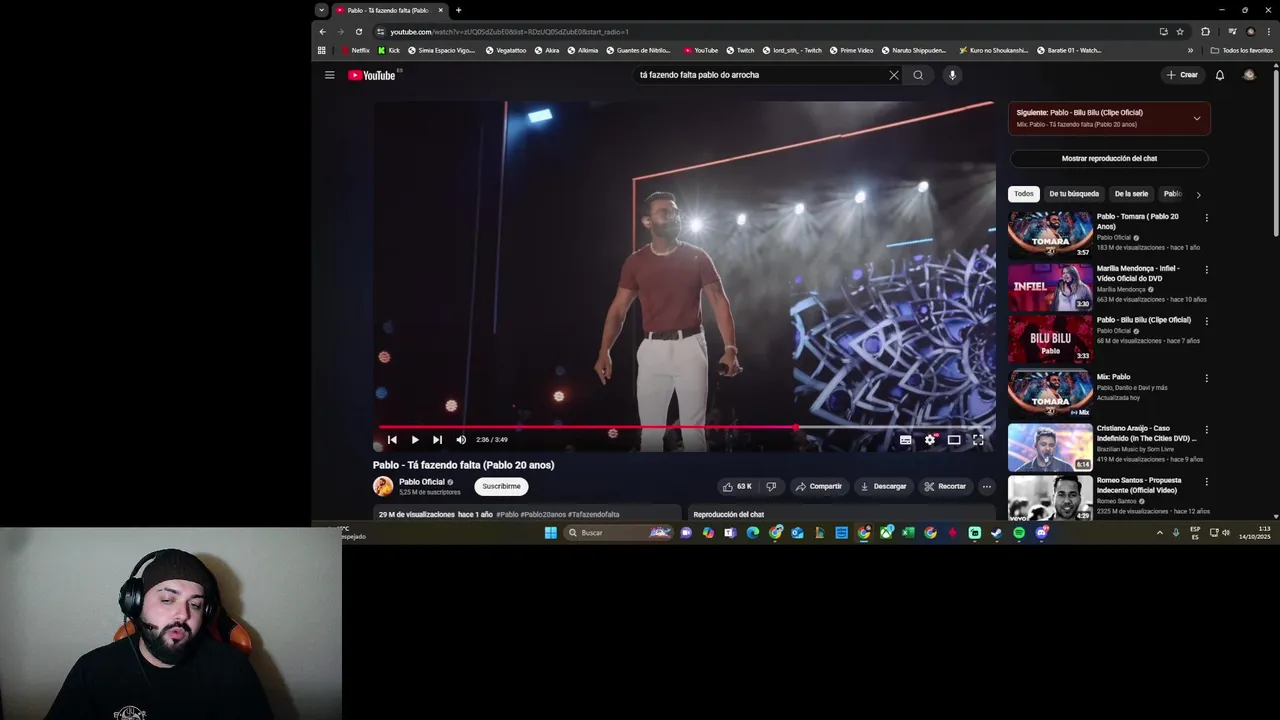
Task: Open options menu for Mix: Pablo
Action: [1206, 379]
